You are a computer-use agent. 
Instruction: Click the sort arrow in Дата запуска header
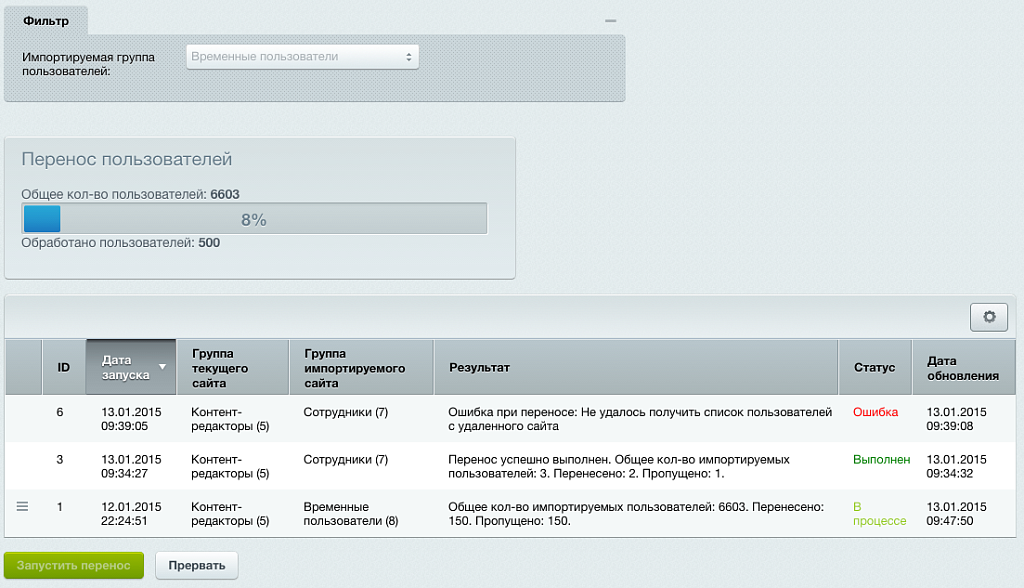162,368
